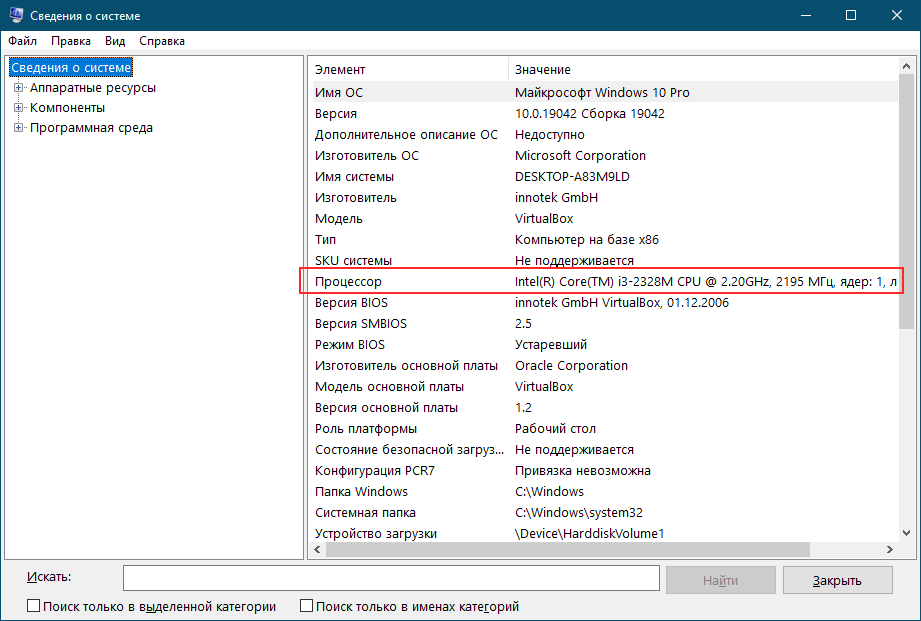921x621 pixels.
Task: Open the Правка menu
Action: click(x=71, y=41)
